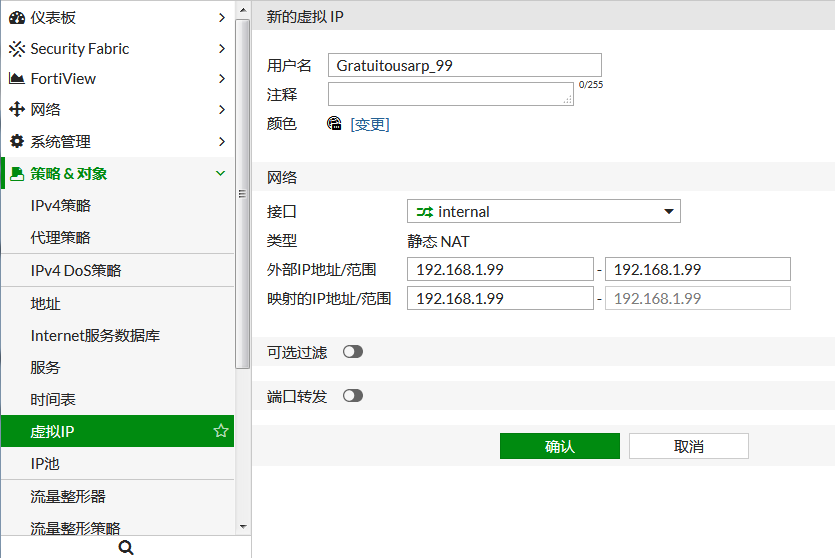This screenshot has width=835, height=558.
Task: Enable the 可选过滤 toggle
Action: [352, 352]
